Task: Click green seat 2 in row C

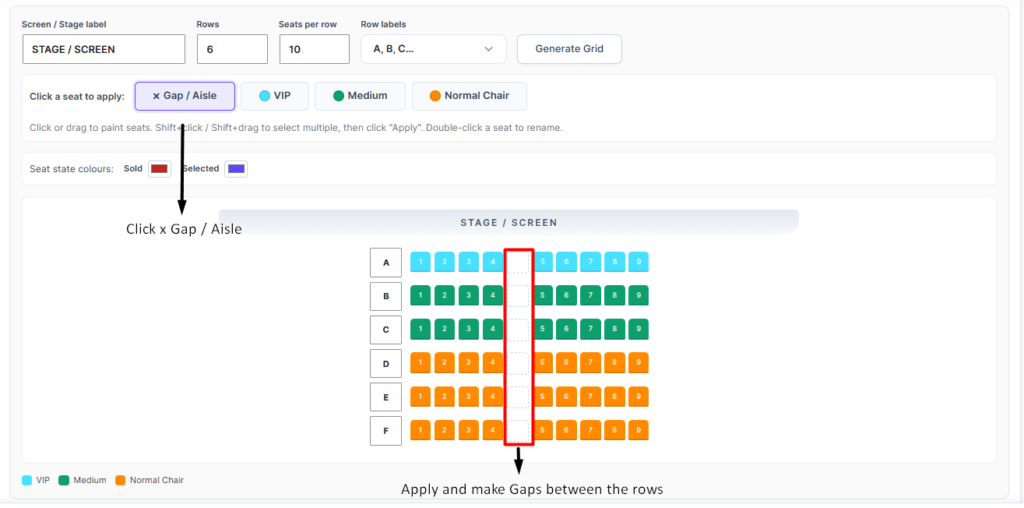Action: pos(445,329)
